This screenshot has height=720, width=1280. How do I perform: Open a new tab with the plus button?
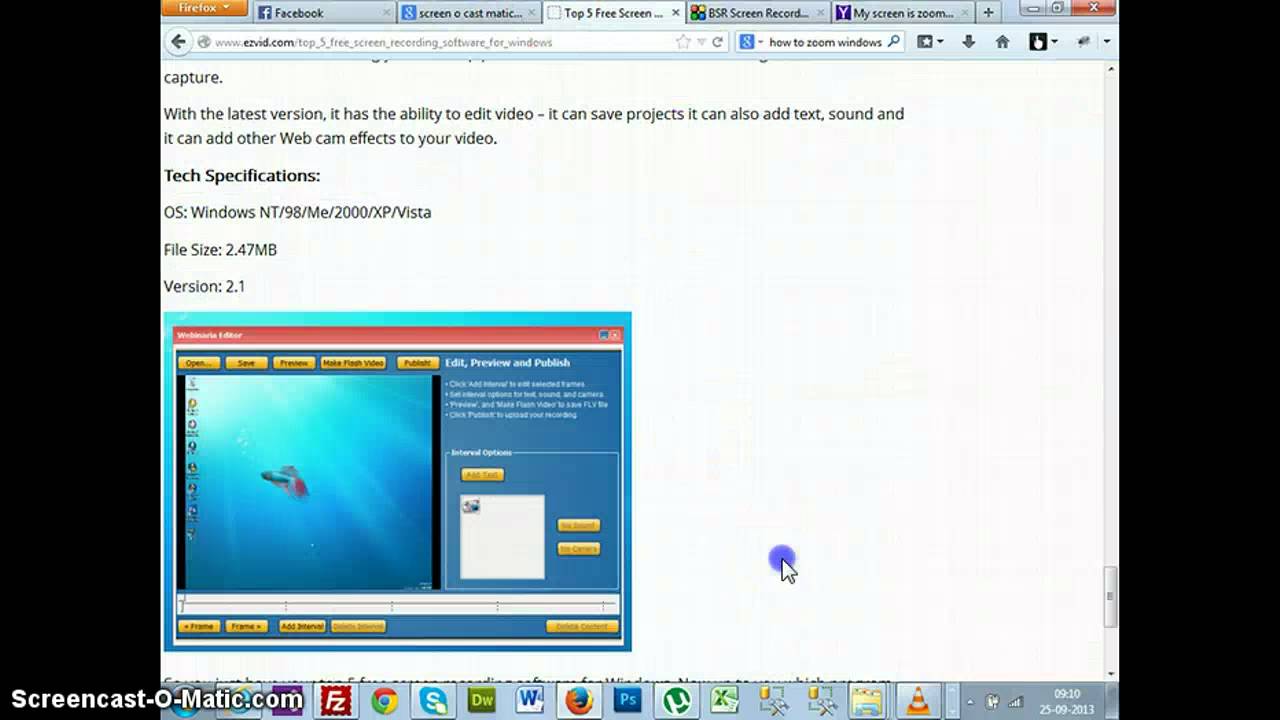[x=988, y=13]
